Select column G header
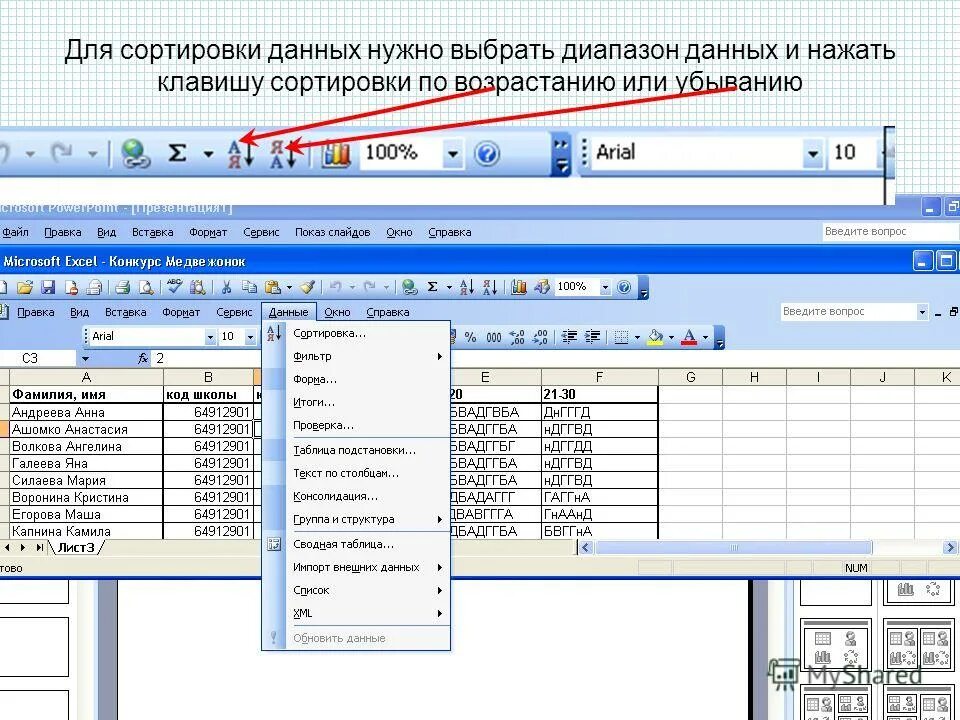Image resolution: width=960 pixels, height=720 pixels. pyautogui.click(x=691, y=377)
